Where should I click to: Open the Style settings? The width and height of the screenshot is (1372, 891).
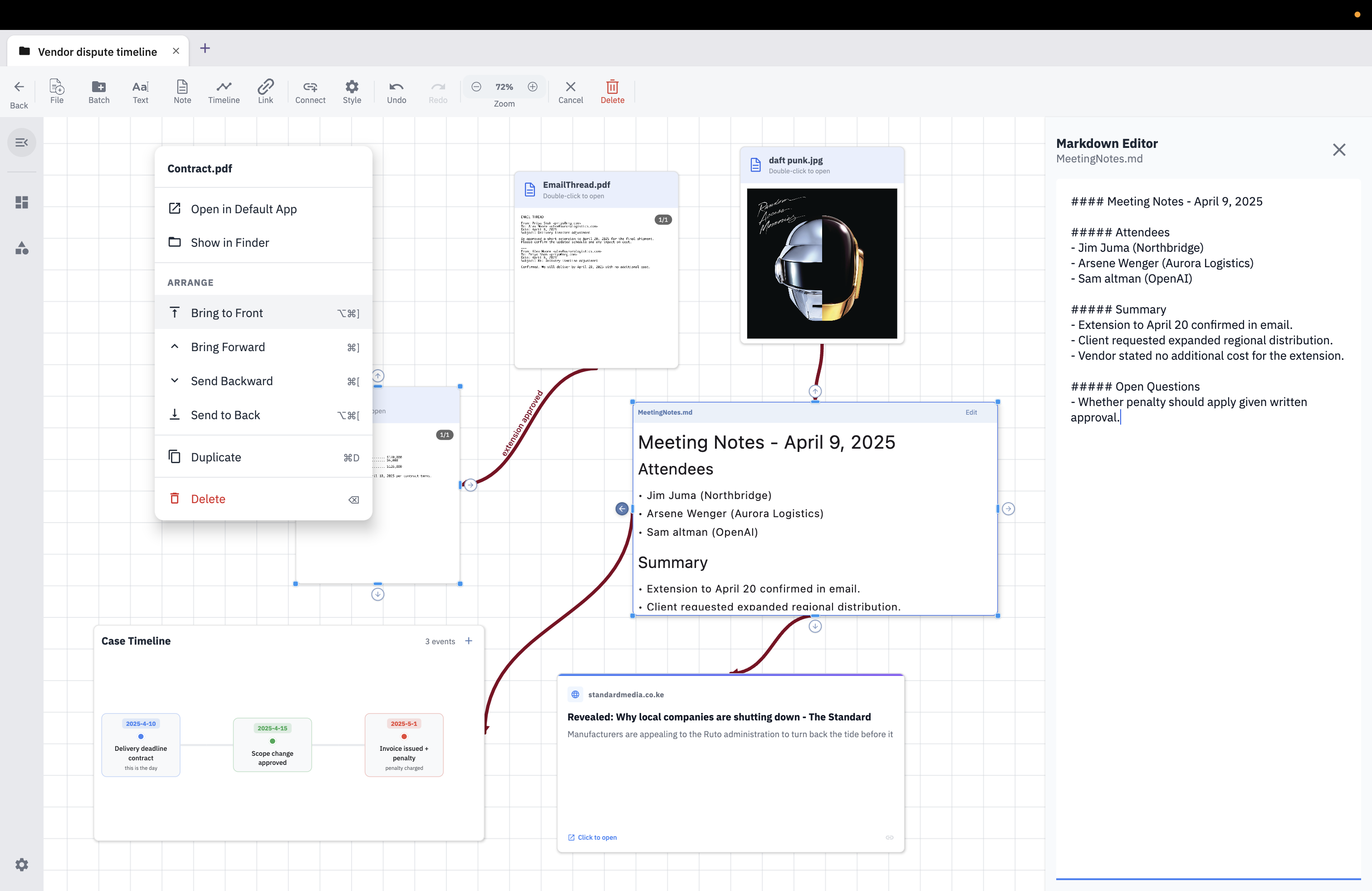(352, 91)
